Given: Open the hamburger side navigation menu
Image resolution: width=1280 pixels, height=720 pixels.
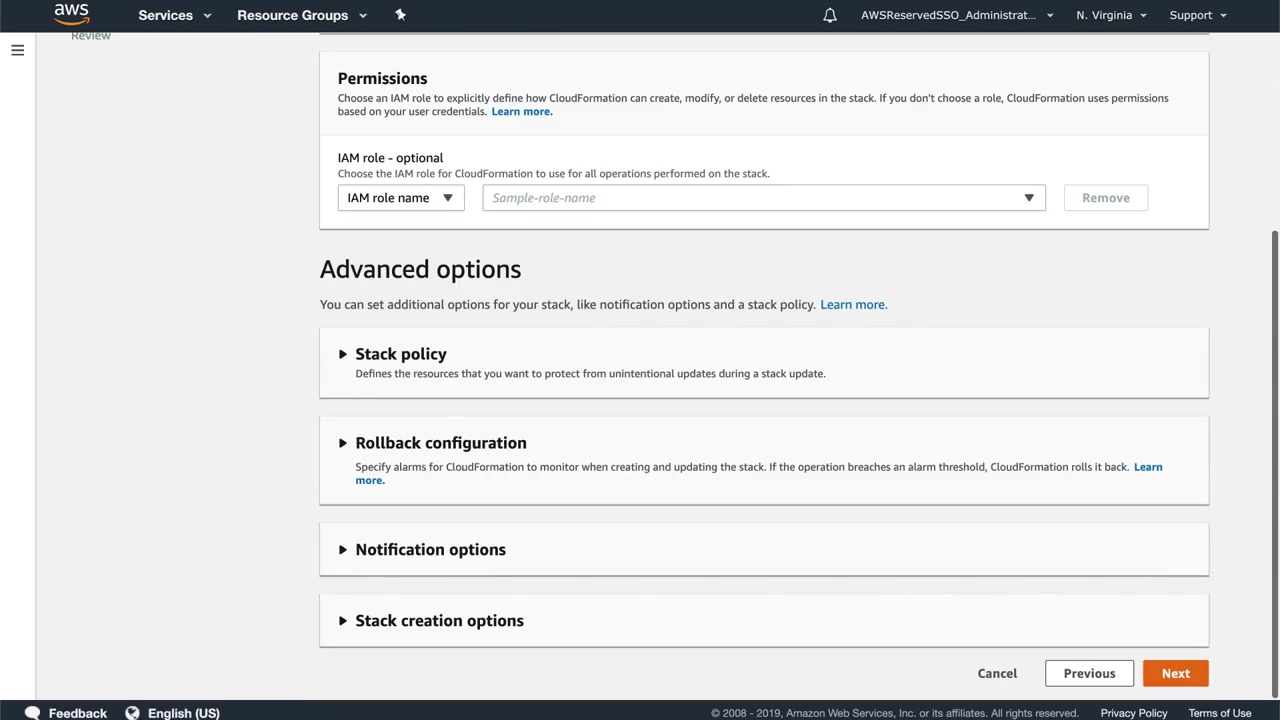Looking at the screenshot, I should pos(17,50).
